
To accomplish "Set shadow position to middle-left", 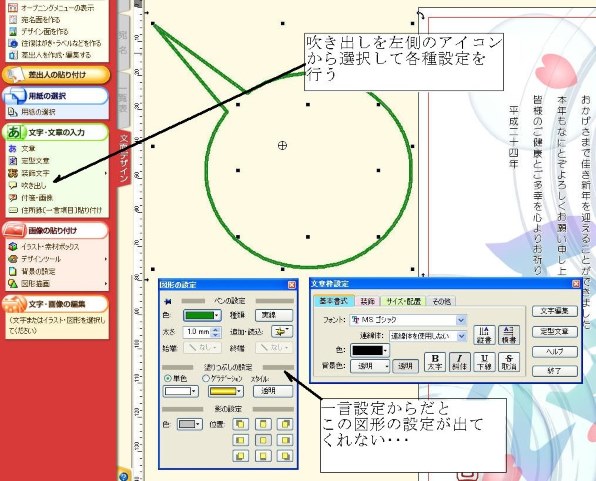I will (x=240, y=440).
